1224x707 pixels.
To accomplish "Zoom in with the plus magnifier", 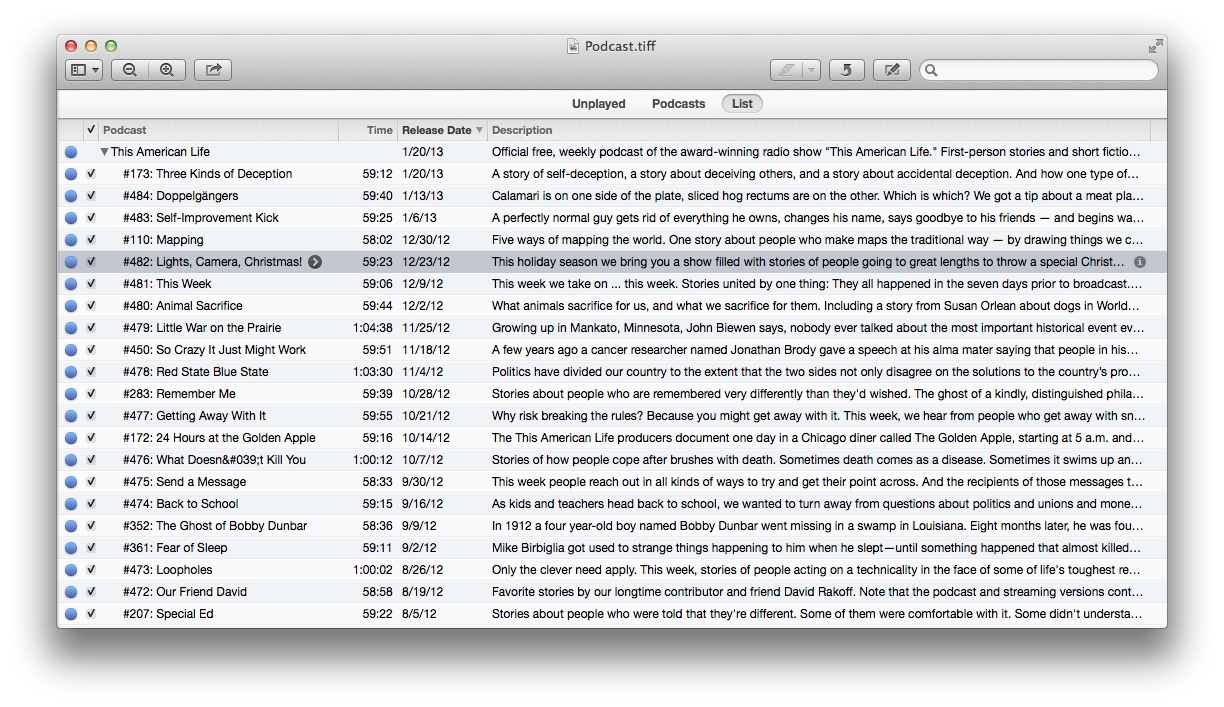I will (167, 70).
